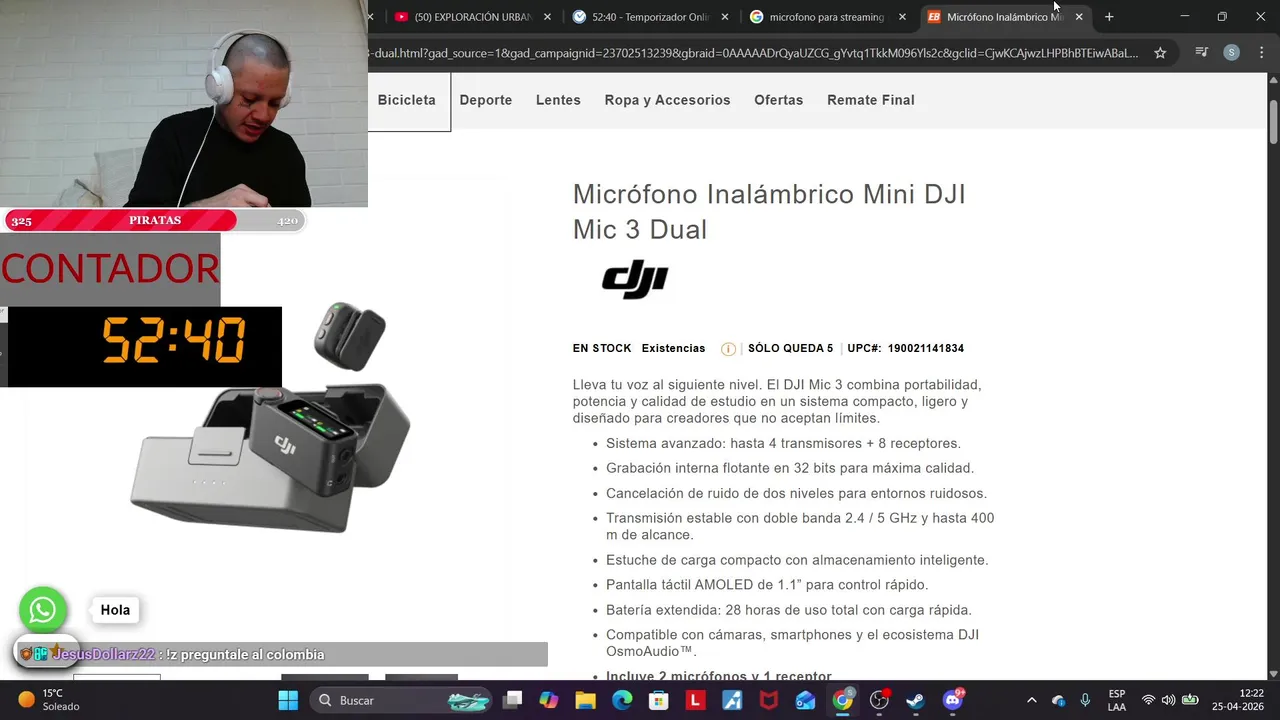Open the Ofertas menu
This screenshot has width=1280, height=720.
tap(778, 100)
